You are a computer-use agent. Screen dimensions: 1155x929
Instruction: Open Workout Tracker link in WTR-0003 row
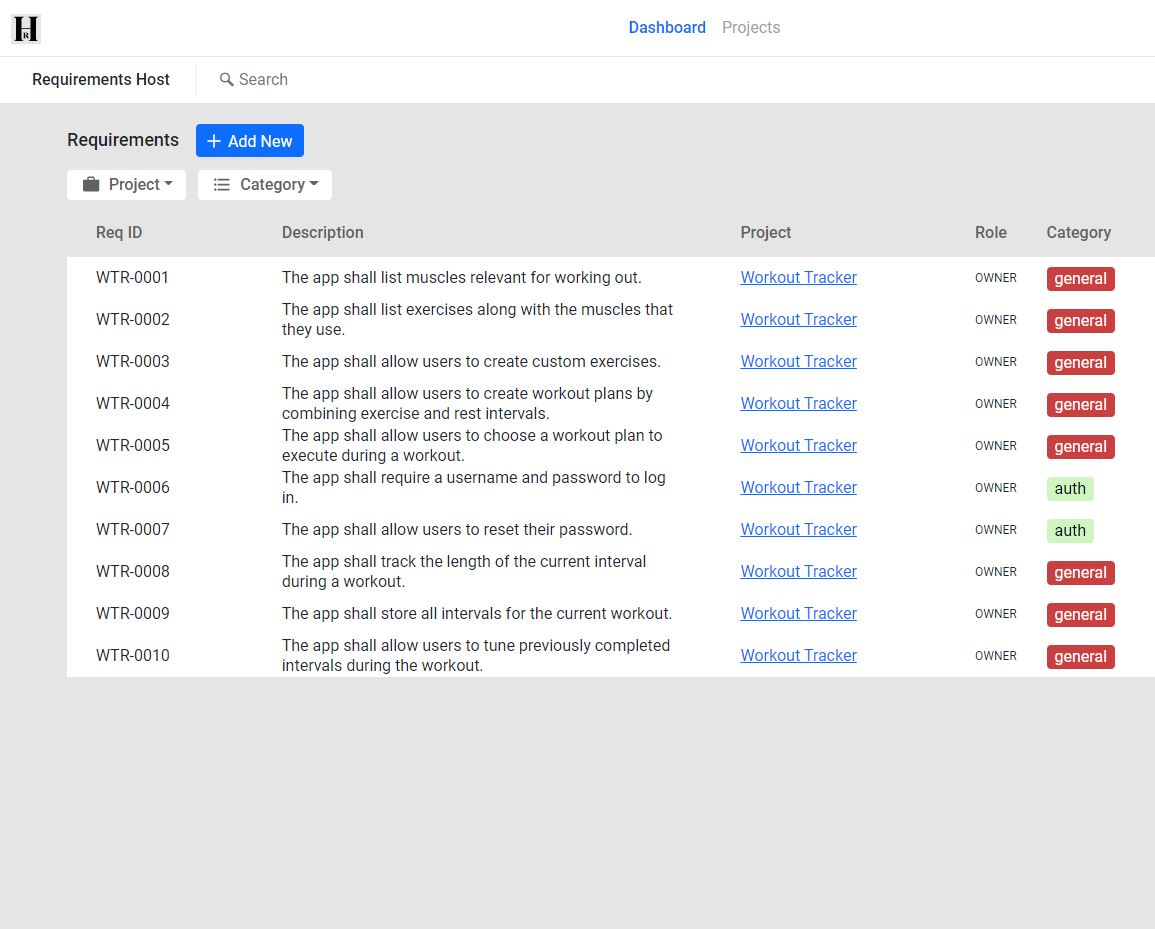point(798,361)
